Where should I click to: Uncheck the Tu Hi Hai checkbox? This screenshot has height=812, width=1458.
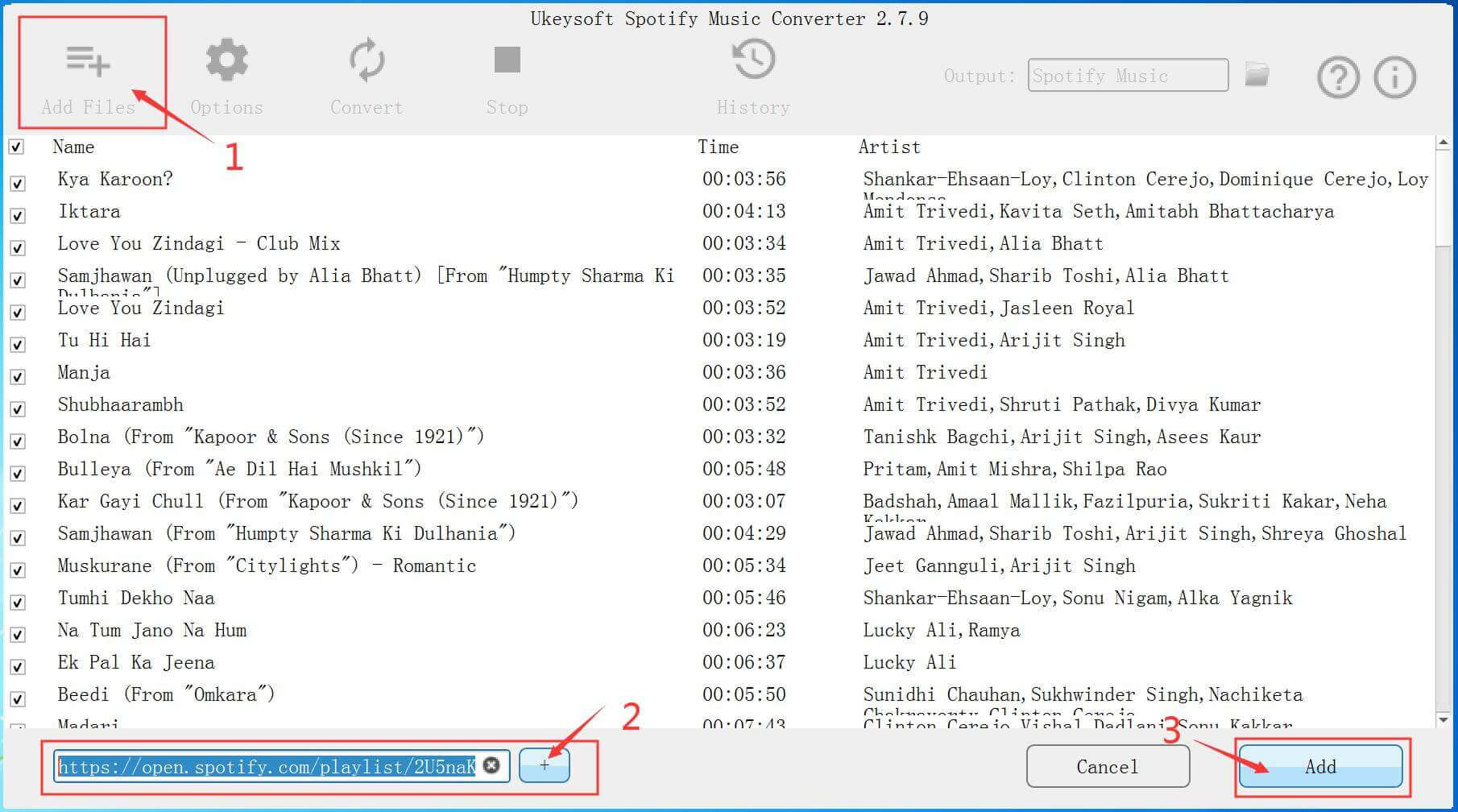coord(17,345)
